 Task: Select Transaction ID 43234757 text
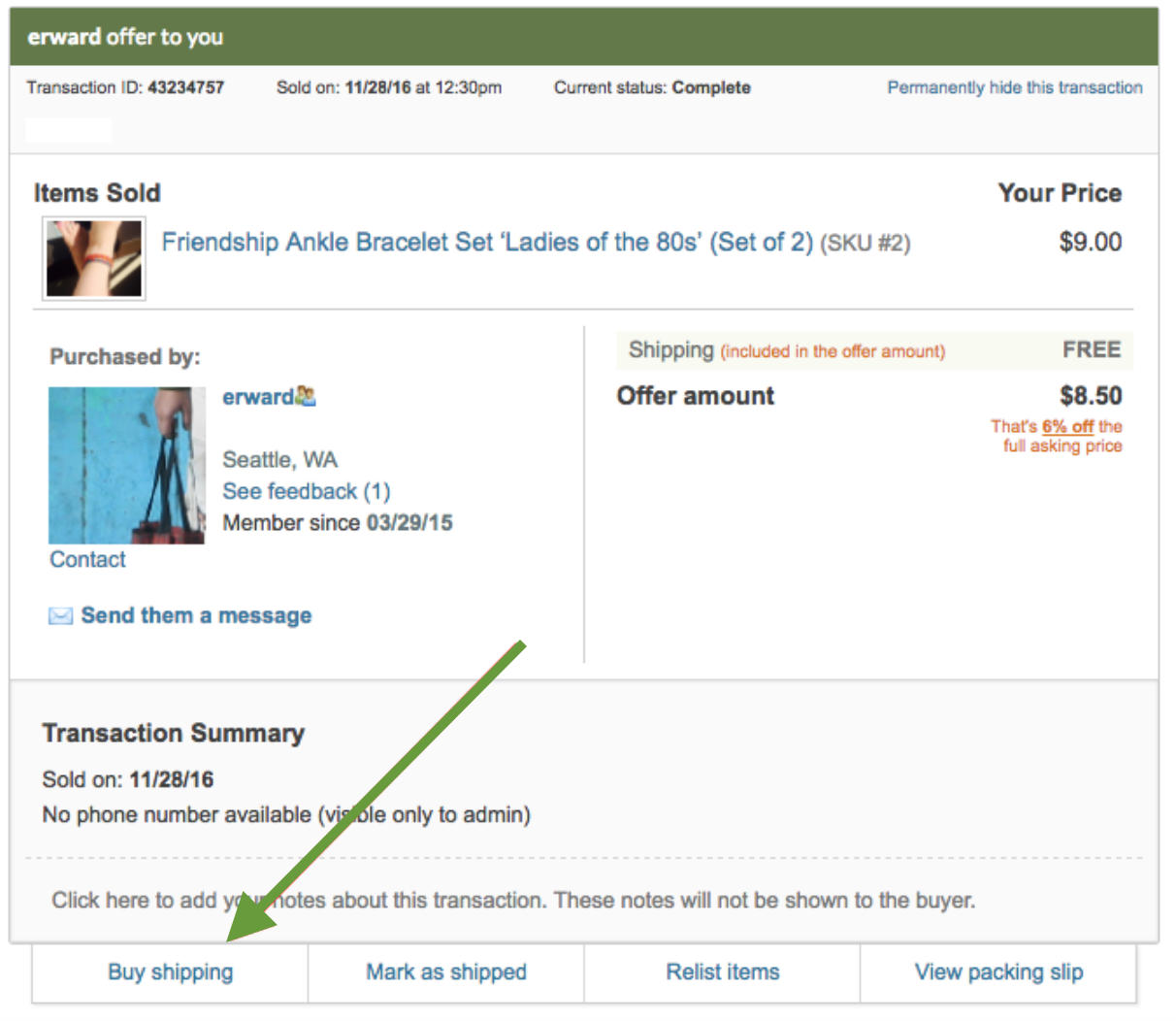coord(125,87)
